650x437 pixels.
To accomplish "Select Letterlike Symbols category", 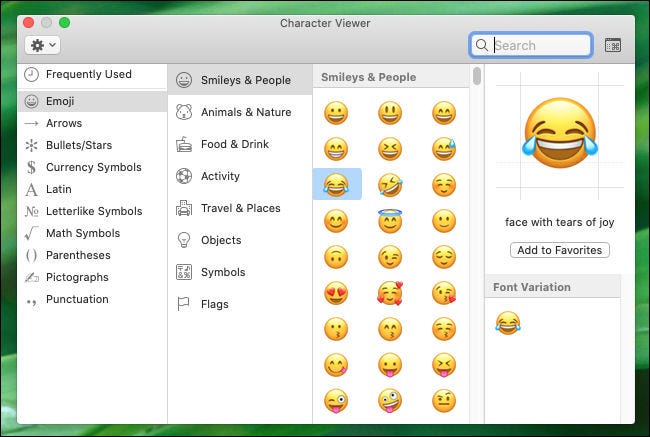I will (92, 211).
